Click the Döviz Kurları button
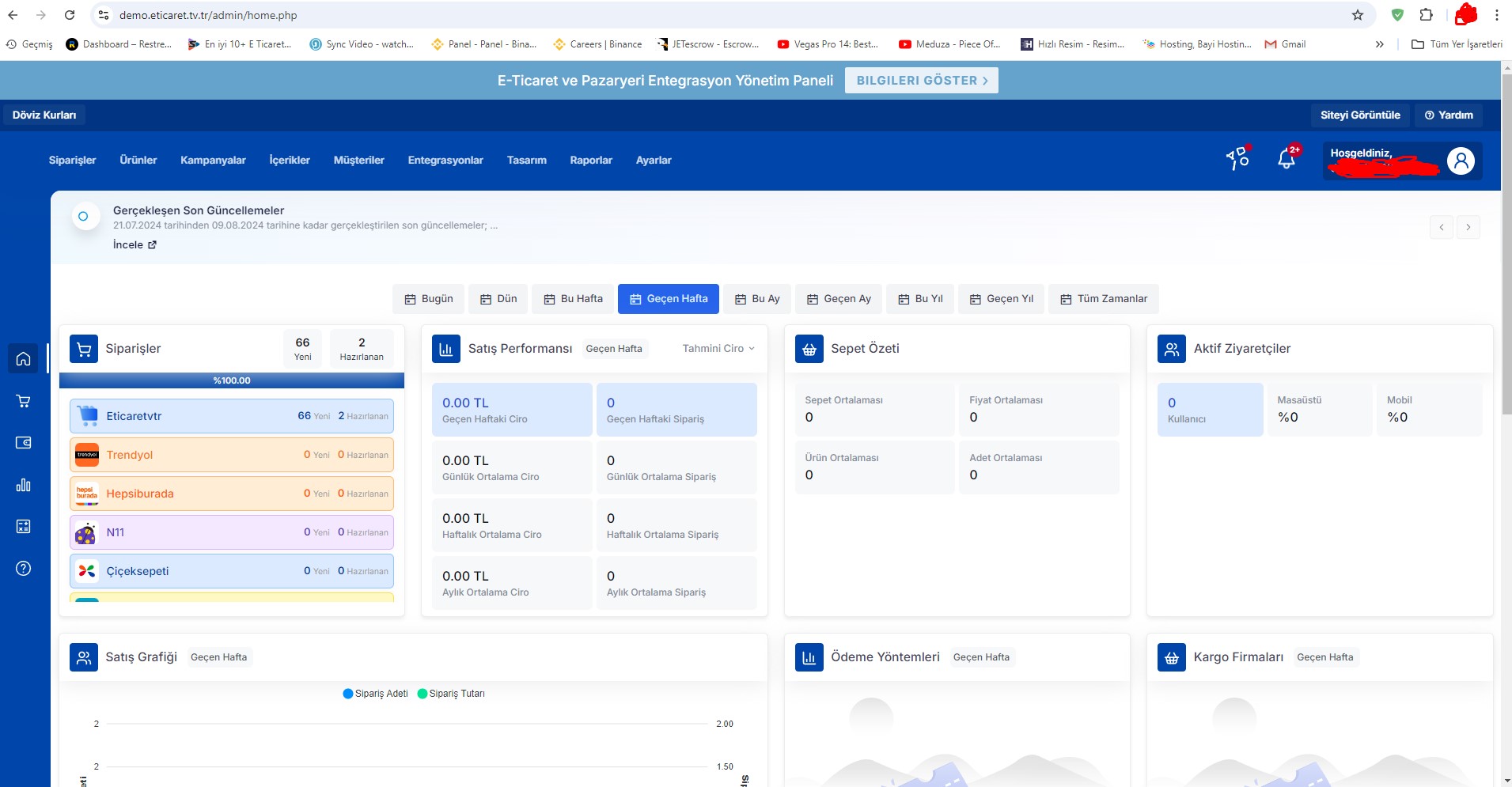The width and height of the screenshot is (1512, 787). point(44,115)
